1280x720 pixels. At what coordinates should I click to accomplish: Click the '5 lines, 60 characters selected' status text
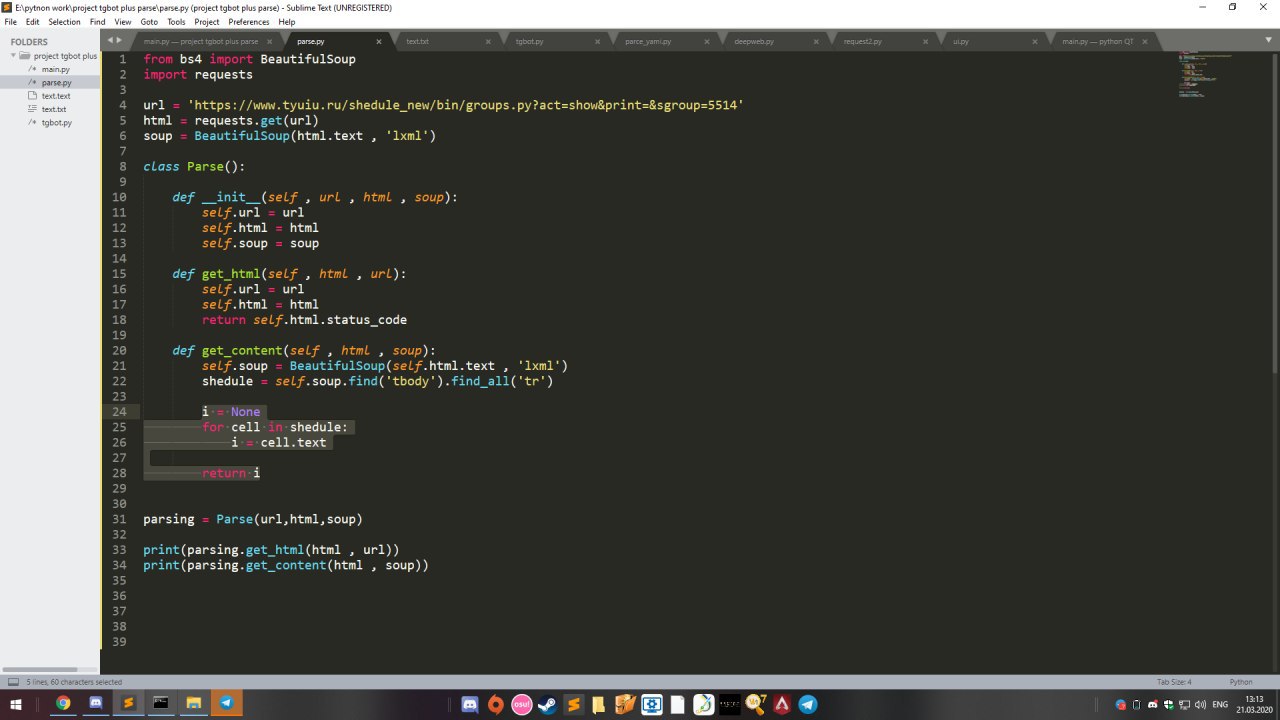74,682
